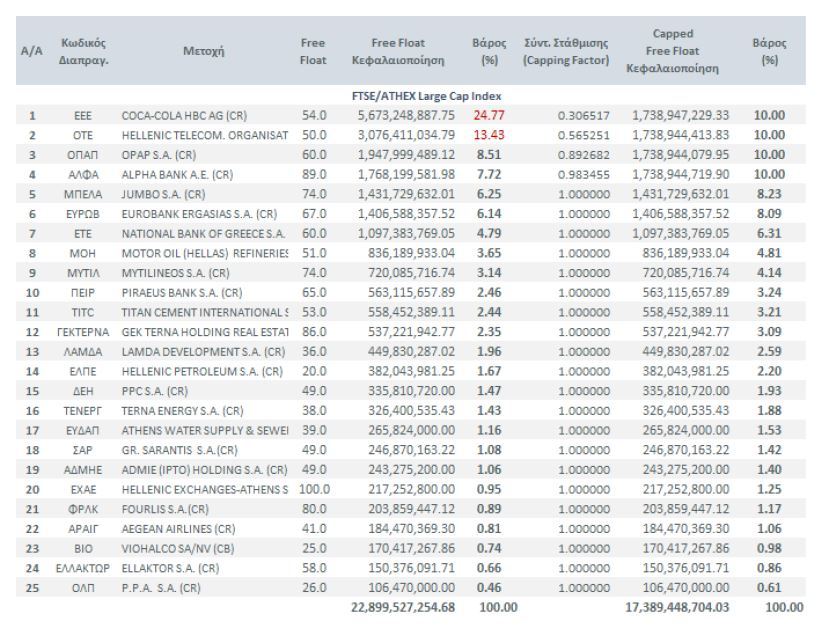Click the 'Σύντ. Στάθμισης (Capping Factor)' header

566,52
